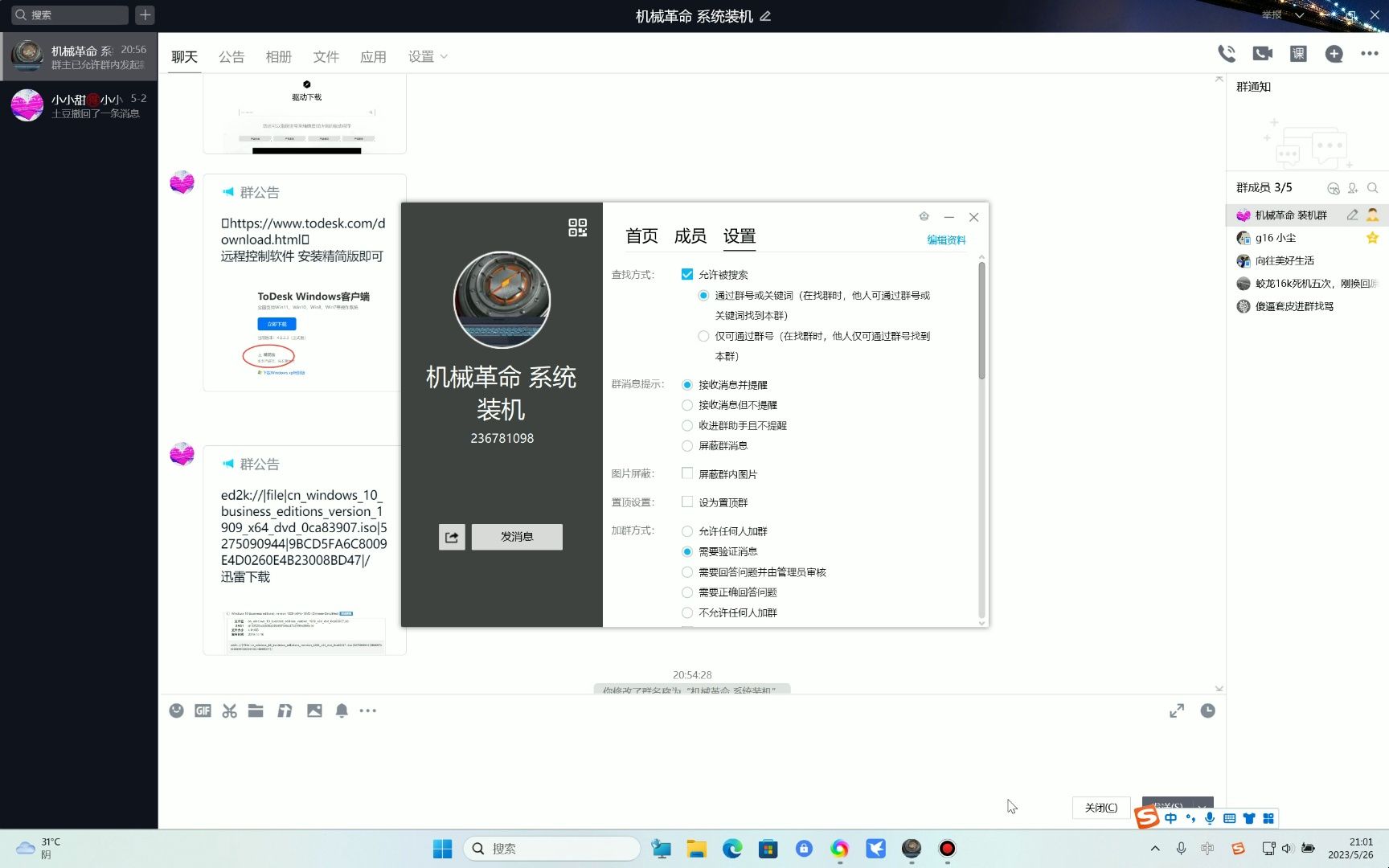This screenshot has width=1389, height=868.
Task: Show hidden icons in the system tray
Action: click(x=1155, y=849)
